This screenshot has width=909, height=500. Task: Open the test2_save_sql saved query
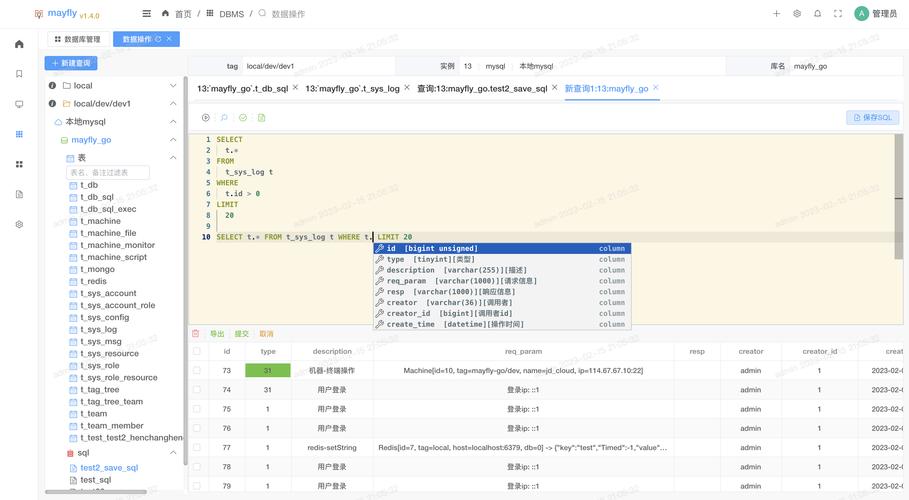(109, 468)
